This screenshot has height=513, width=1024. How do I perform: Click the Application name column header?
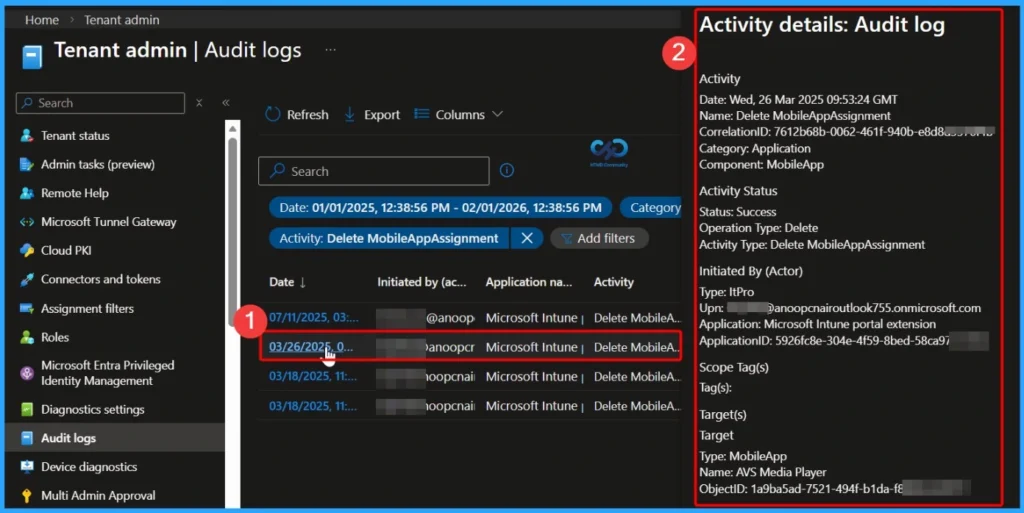529,282
